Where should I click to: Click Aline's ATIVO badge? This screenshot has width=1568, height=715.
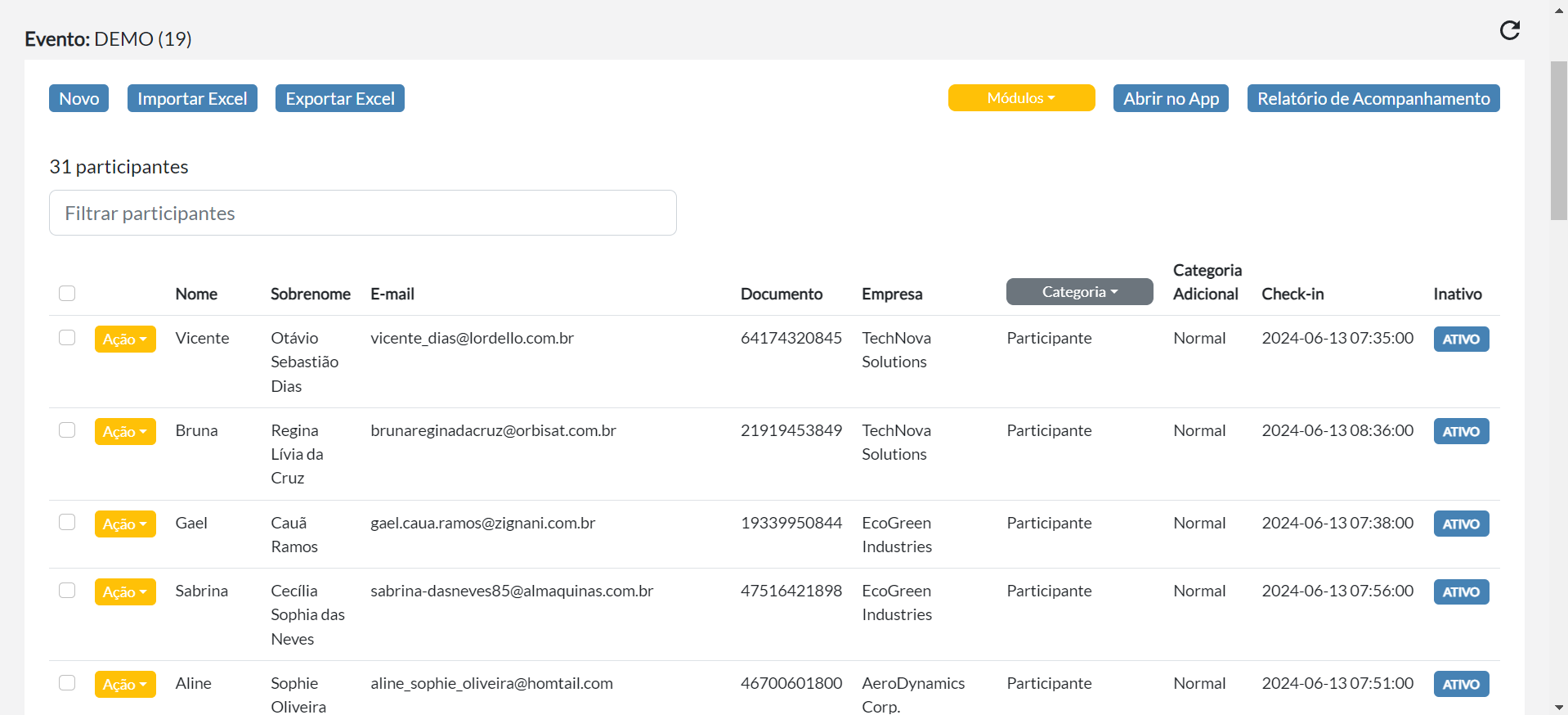tap(1461, 684)
